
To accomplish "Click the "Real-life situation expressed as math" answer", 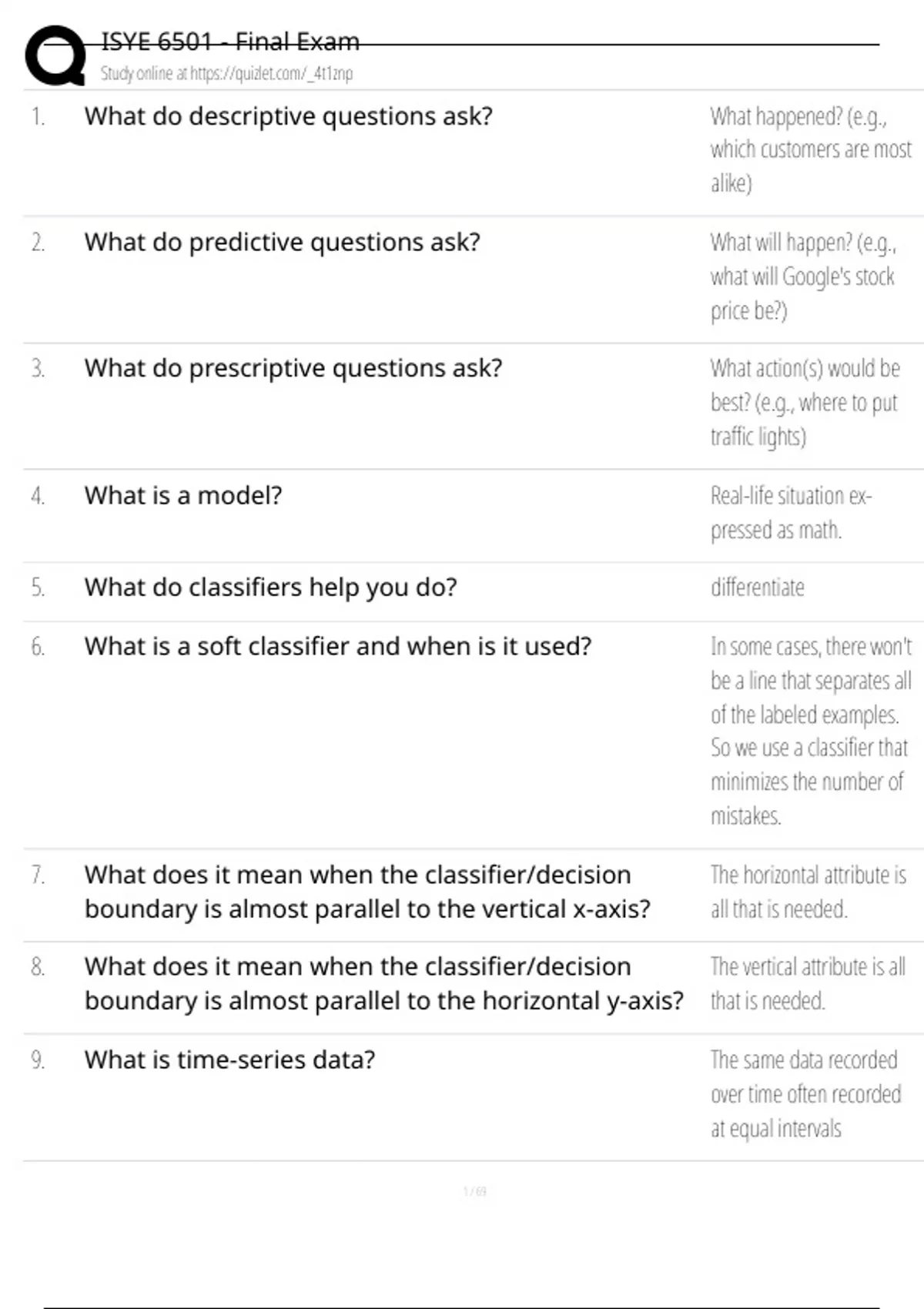I will click(x=790, y=513).
